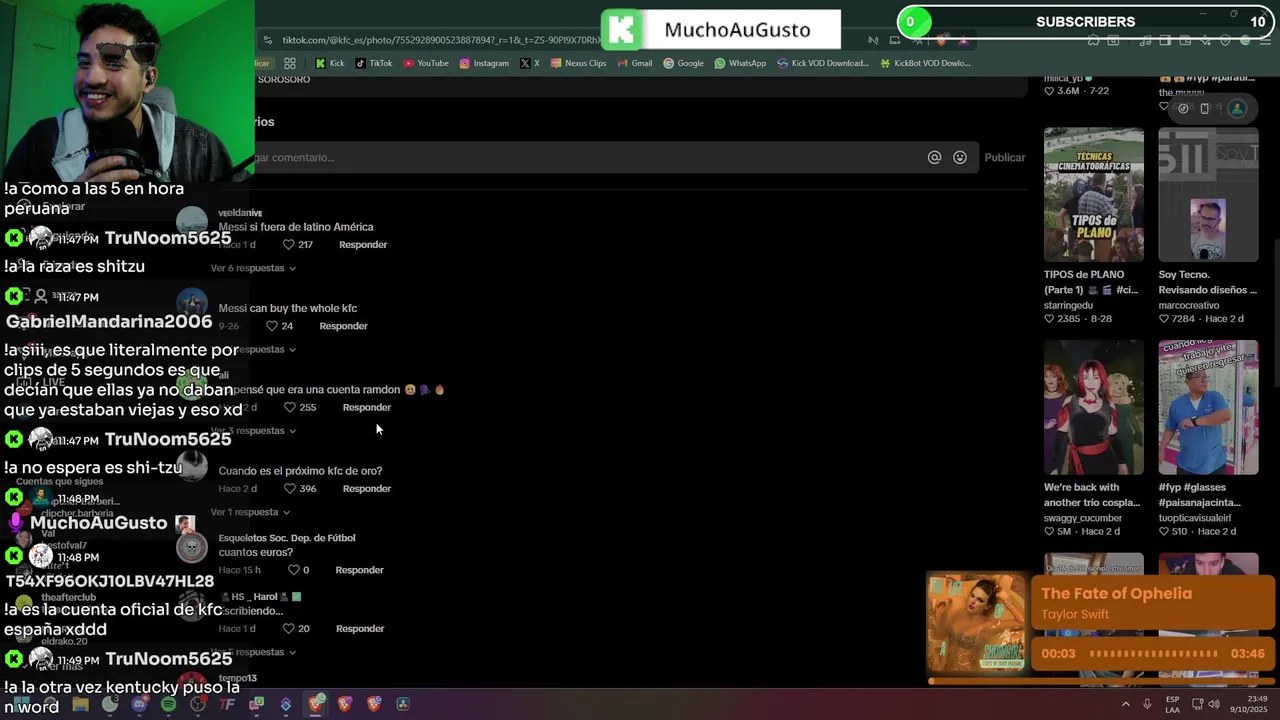
Task: Reply to 'Messi si fuera de latino América' comment
Action: click(x=363, y=245)
